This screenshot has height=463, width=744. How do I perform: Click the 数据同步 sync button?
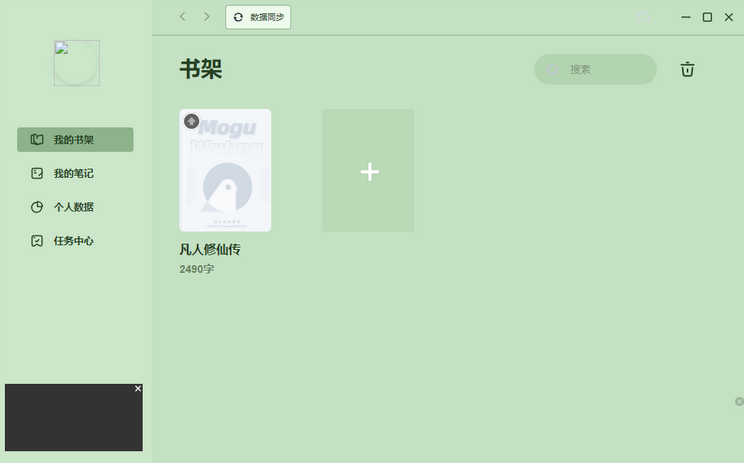(258, 17)
